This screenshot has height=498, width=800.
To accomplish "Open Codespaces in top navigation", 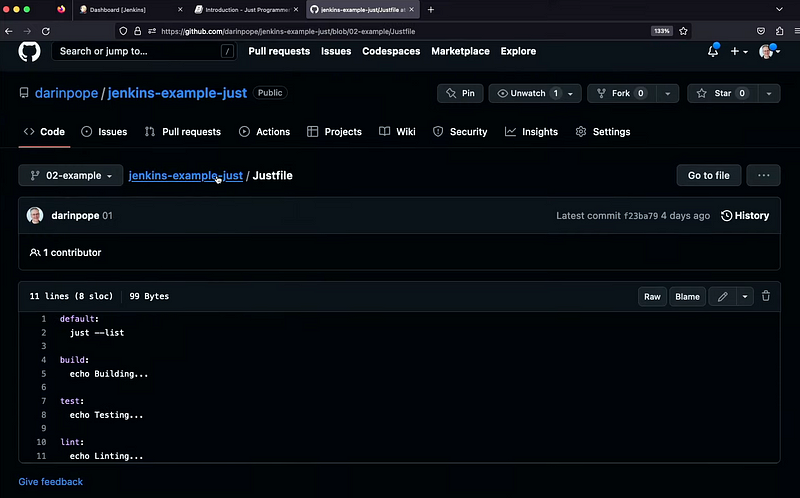I will 391,51.
